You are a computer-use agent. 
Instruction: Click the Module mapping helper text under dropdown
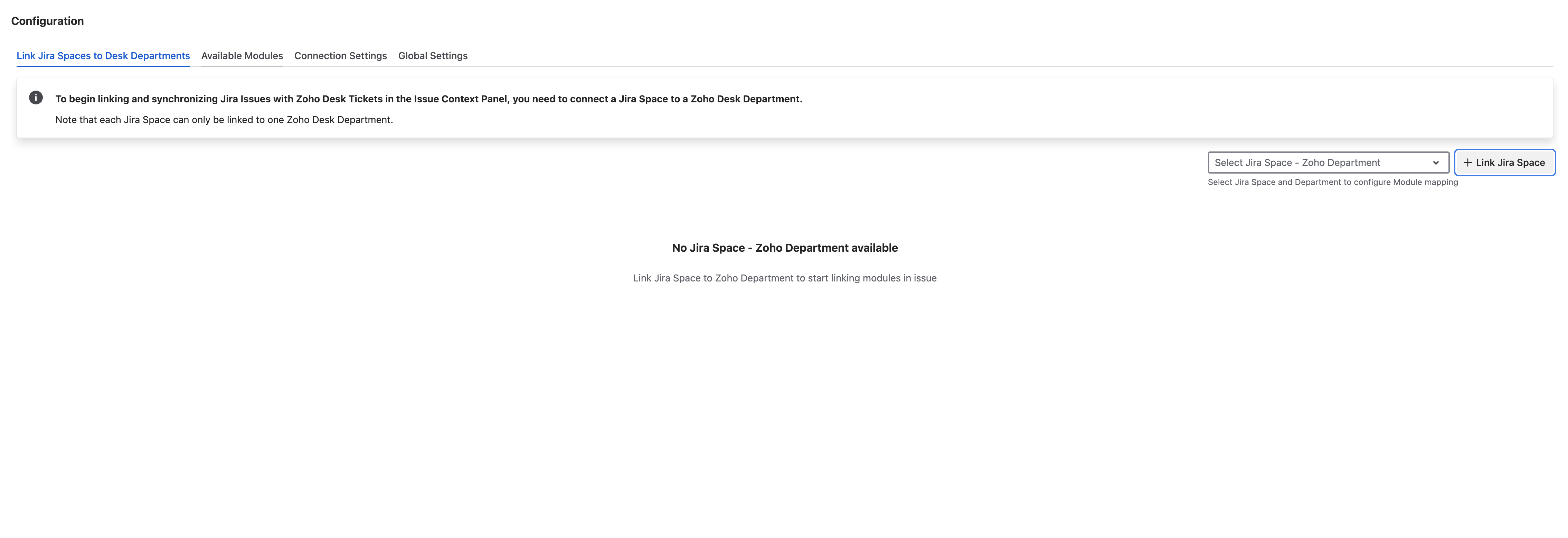(x=1332, y=182)
